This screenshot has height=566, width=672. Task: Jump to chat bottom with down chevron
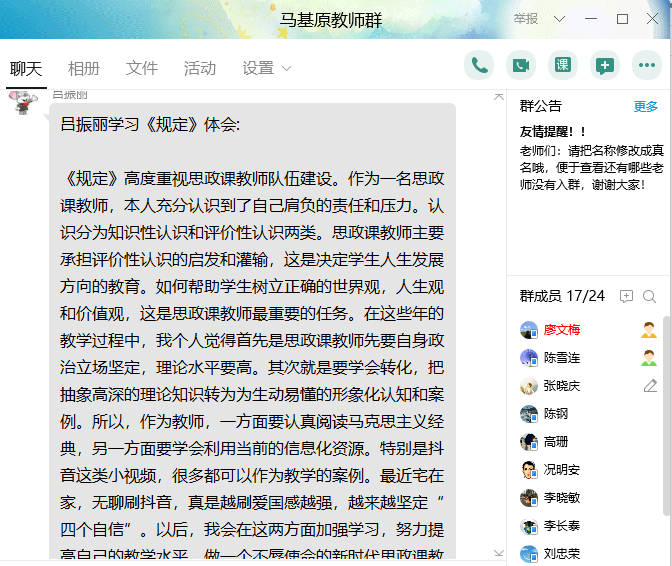pos(499,553)
